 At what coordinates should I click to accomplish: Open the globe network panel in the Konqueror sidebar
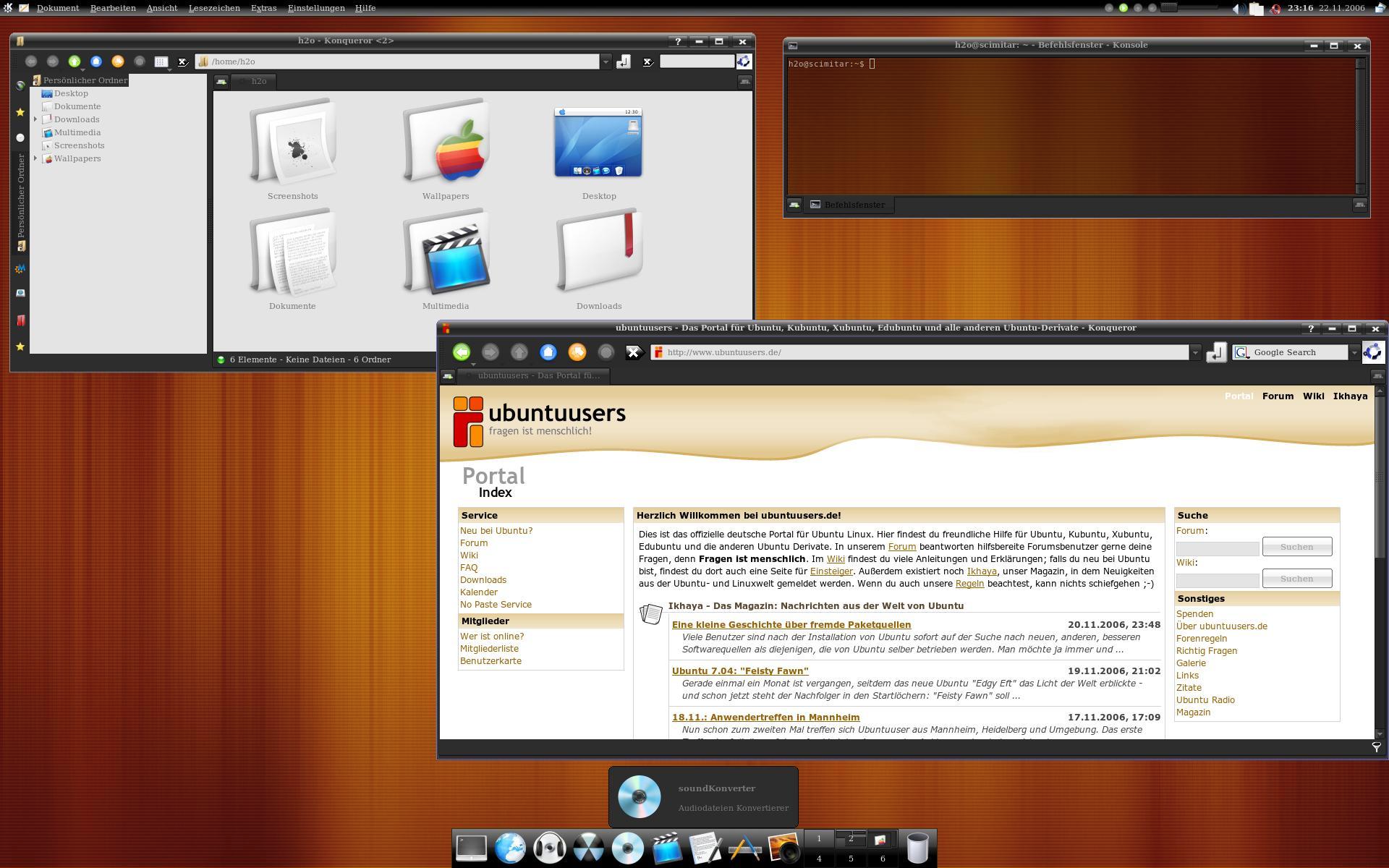click(20, 85)
